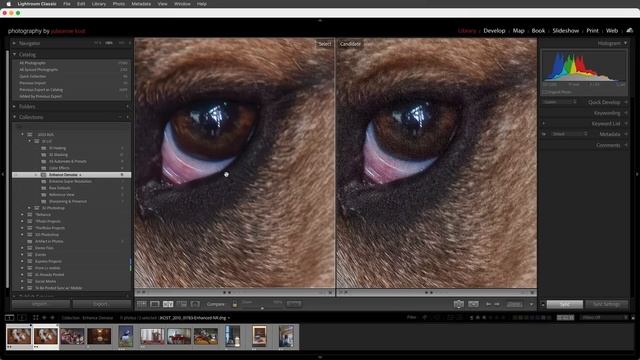640x360 pixels.
Task: Click the Import button
Action: pyautogui.click(x=40, y=304)
